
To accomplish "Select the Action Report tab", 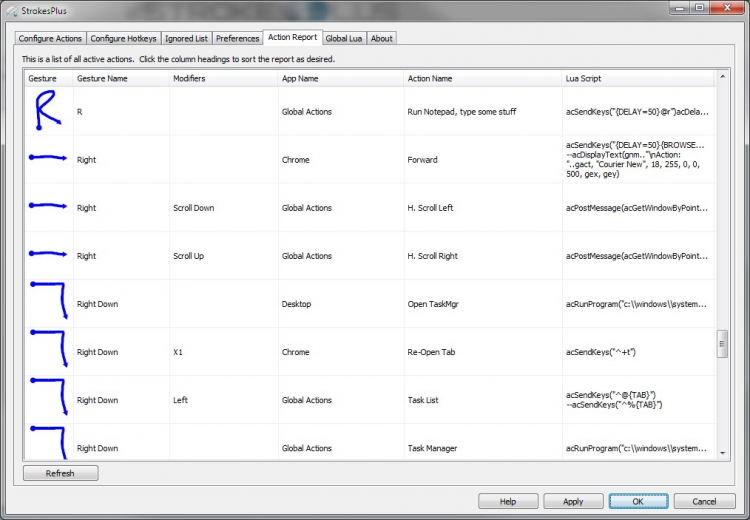I will tap(293, 37).
